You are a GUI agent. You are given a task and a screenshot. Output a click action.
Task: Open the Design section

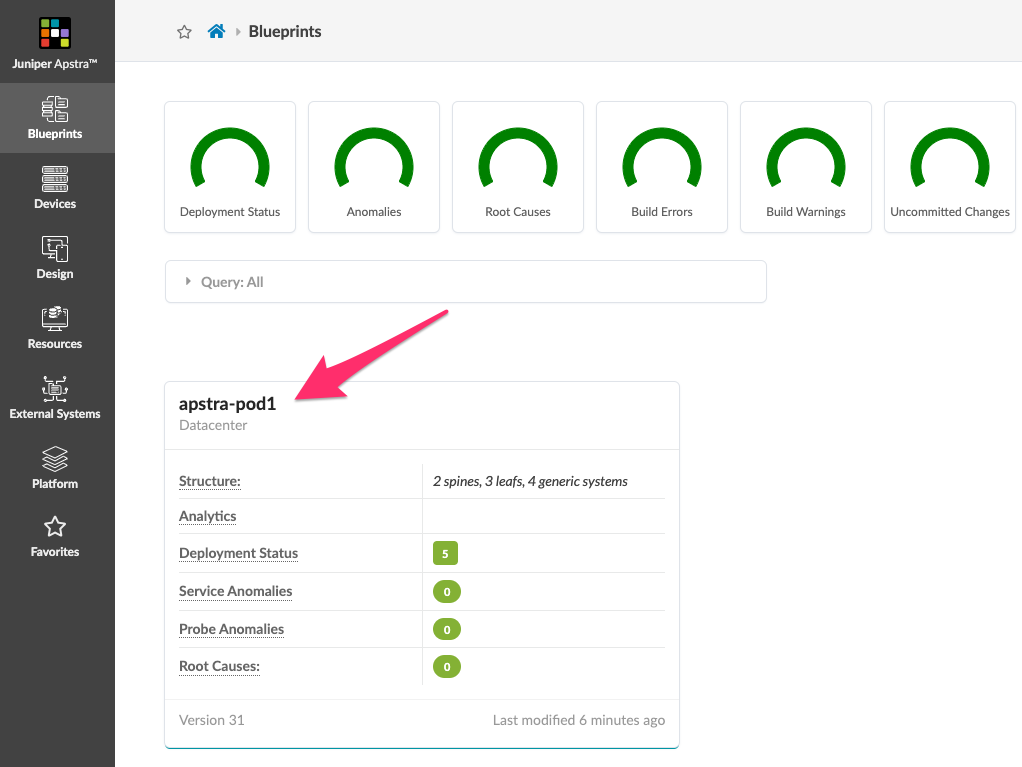(x=55, y=258)
